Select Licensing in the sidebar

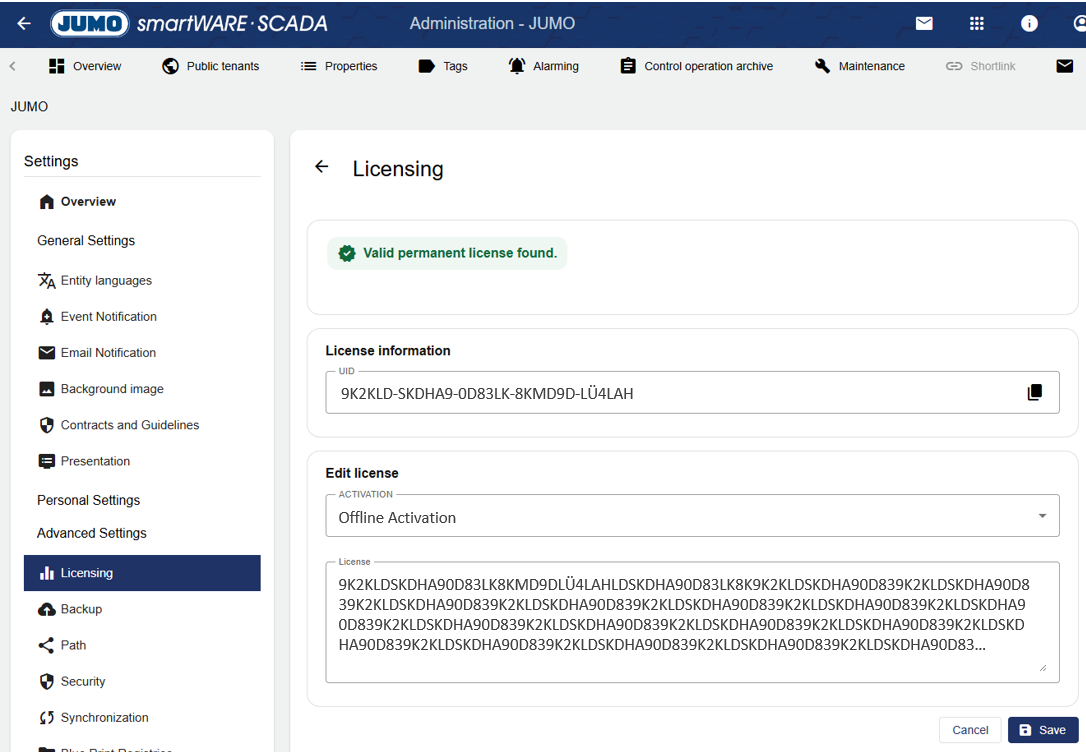coord(142,573)
